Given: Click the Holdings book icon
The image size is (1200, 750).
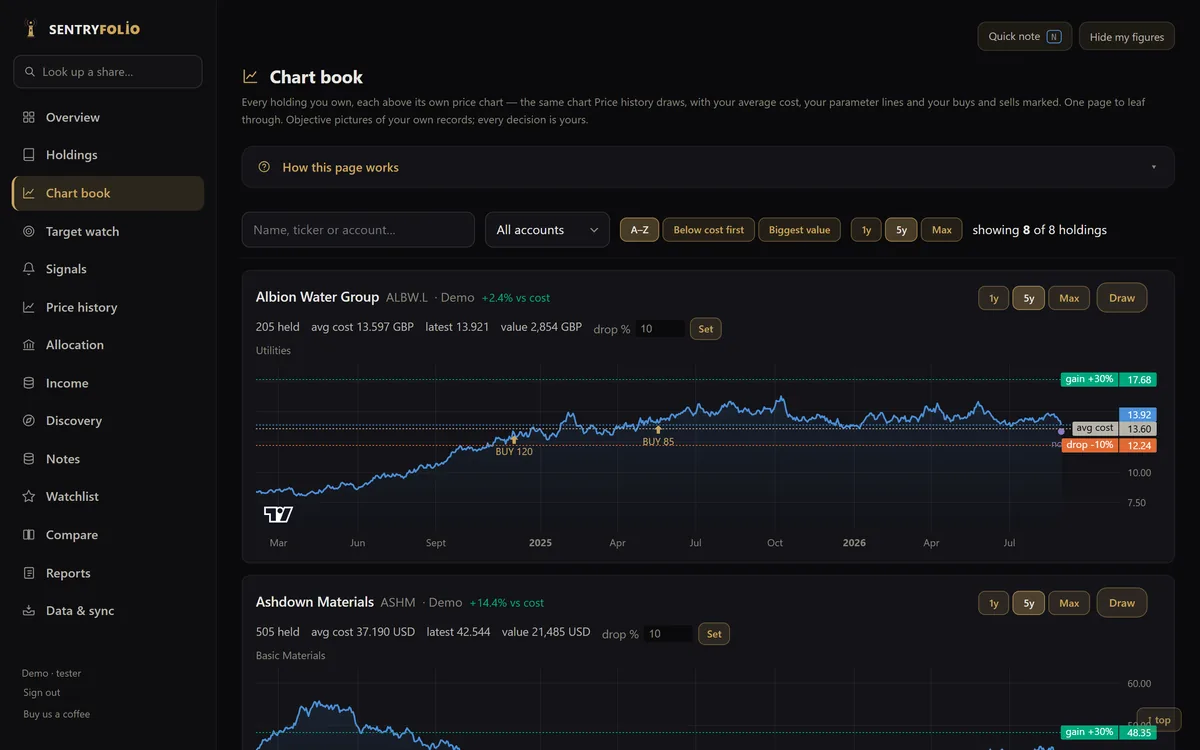Looking at the screenshot, I should [x=29, y=155].
